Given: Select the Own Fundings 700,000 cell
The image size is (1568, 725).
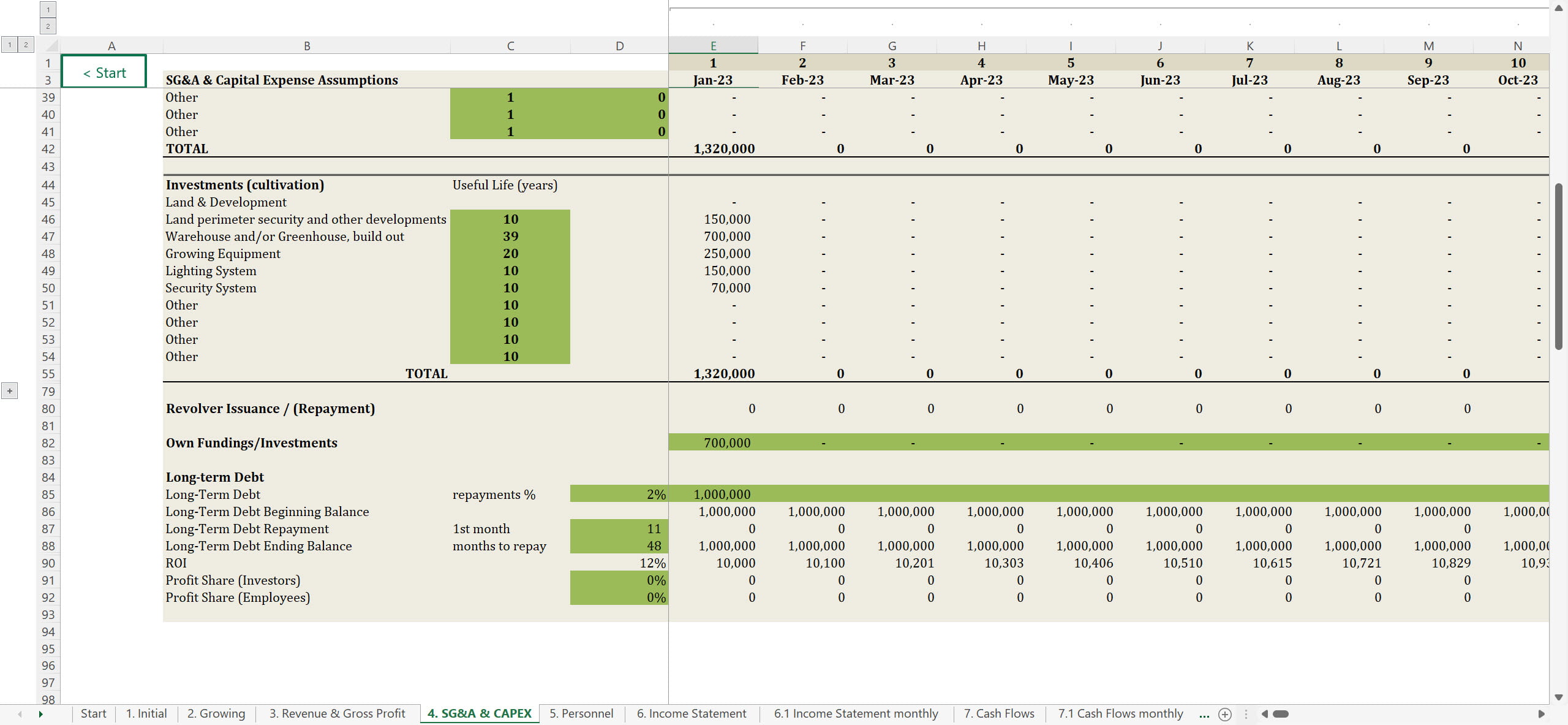Looking at the screenshot, I should [x=713, y=443].
